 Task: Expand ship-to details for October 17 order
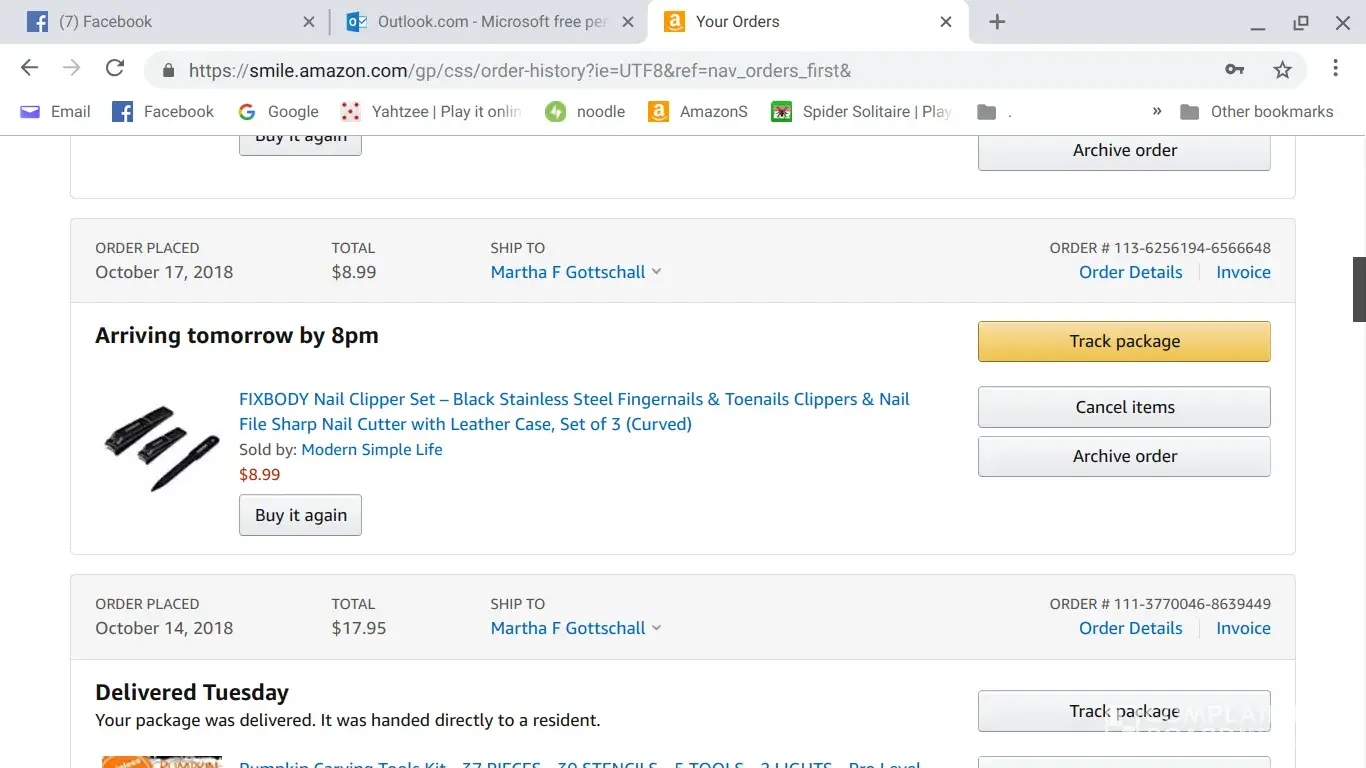pyautogui.click(x=576, y=272)
